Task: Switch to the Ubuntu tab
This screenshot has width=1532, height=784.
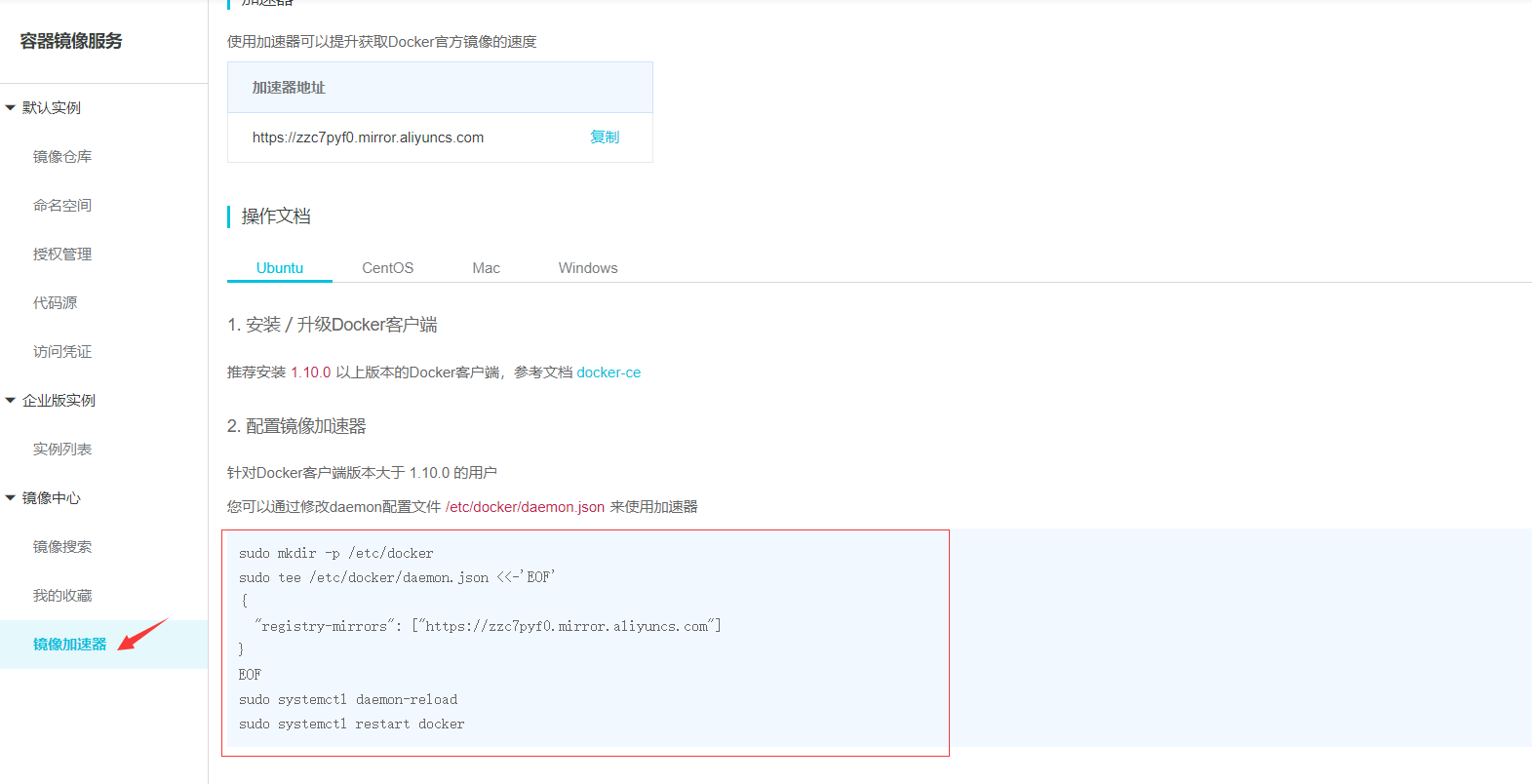Action: (280, 267)
